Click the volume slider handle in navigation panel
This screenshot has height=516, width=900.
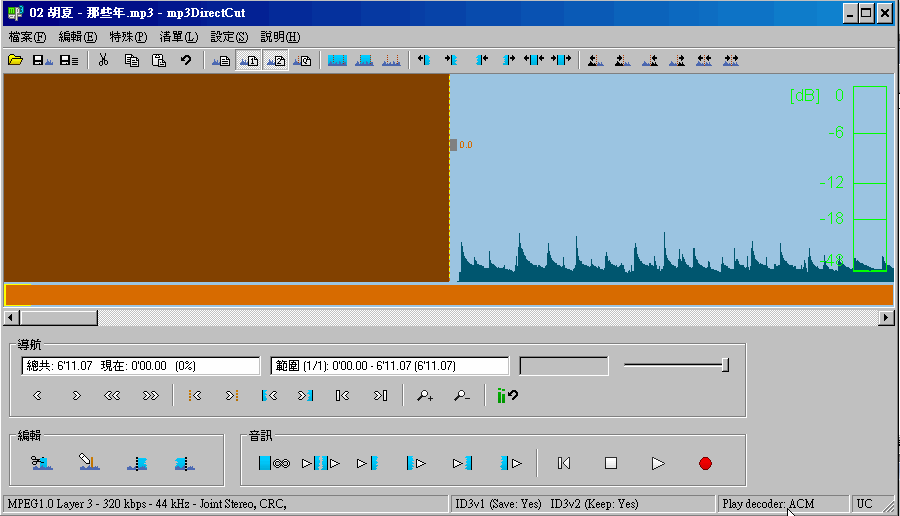pyautogui.click(x=726, y=365)
